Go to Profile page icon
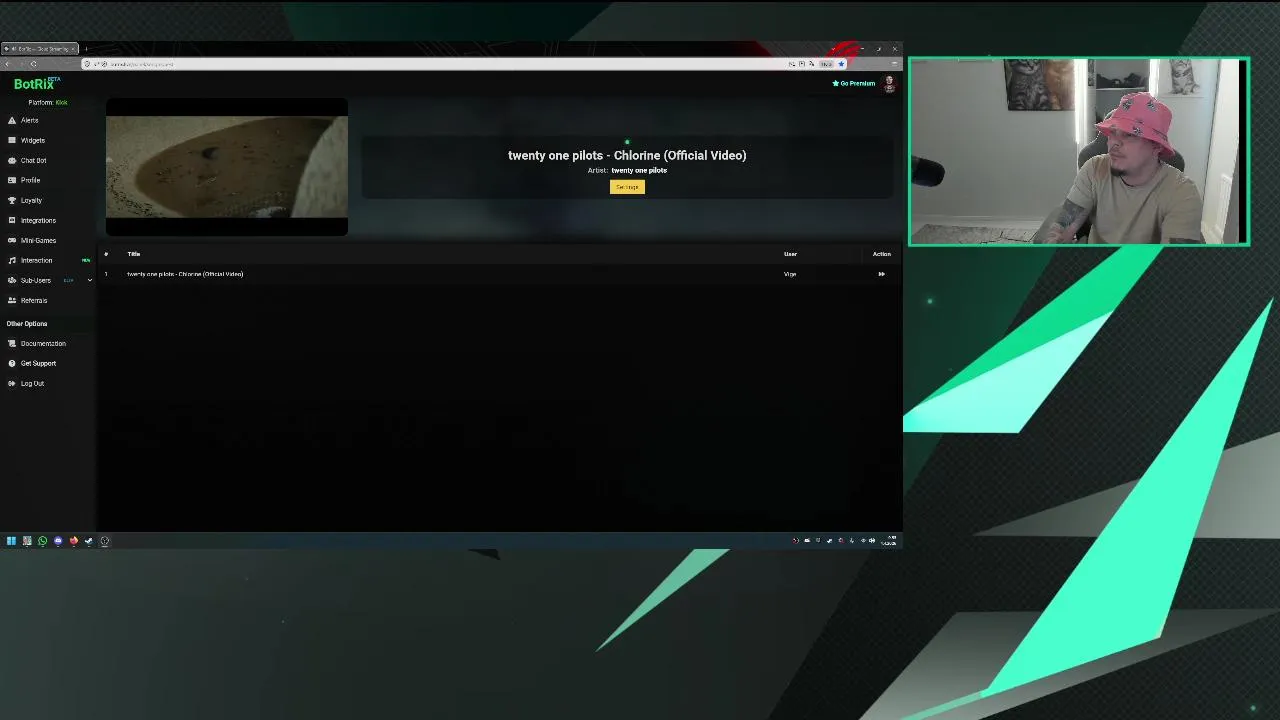 tap(12, 180)
